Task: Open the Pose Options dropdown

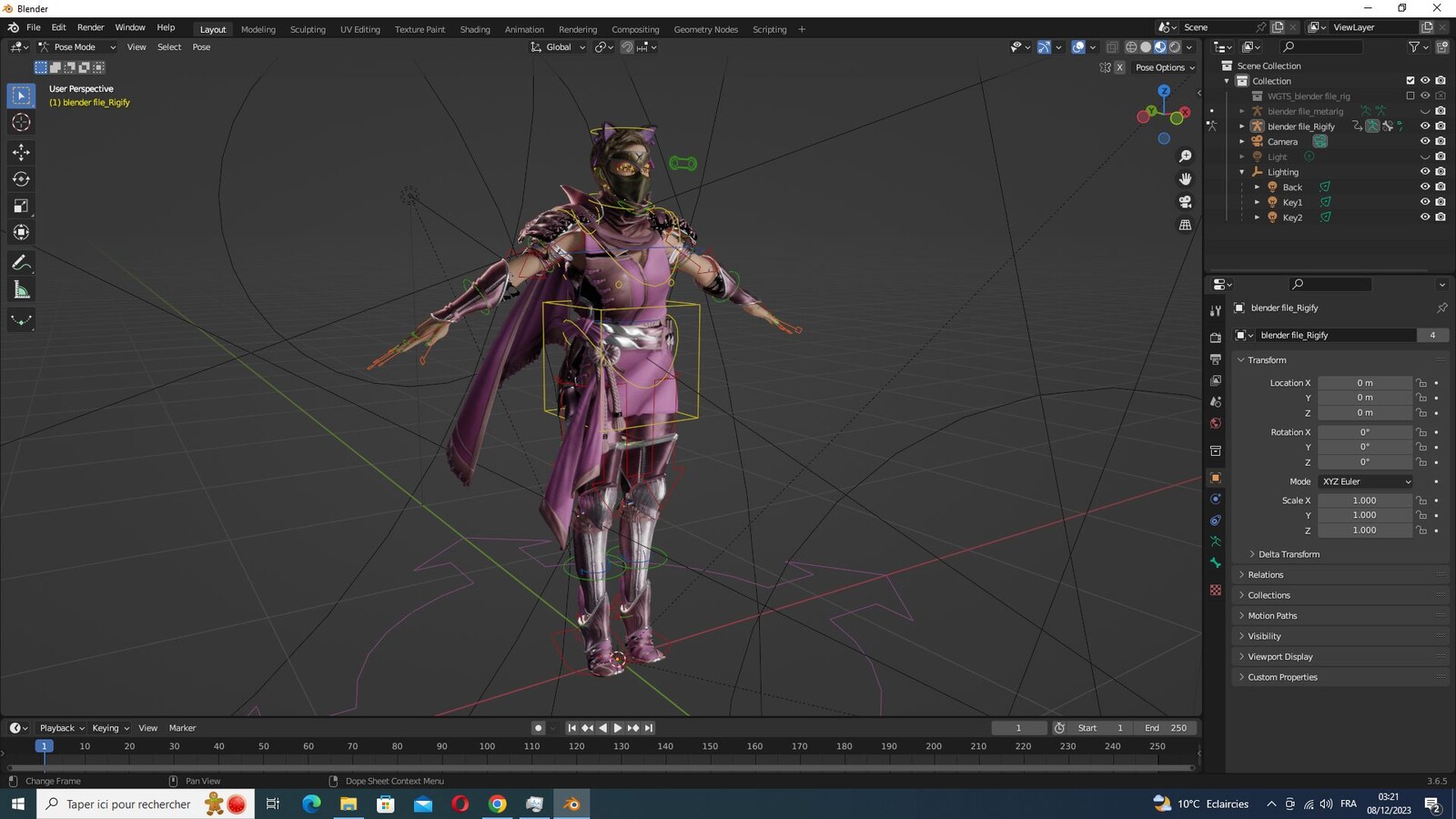Action: tap(1165, 67)
